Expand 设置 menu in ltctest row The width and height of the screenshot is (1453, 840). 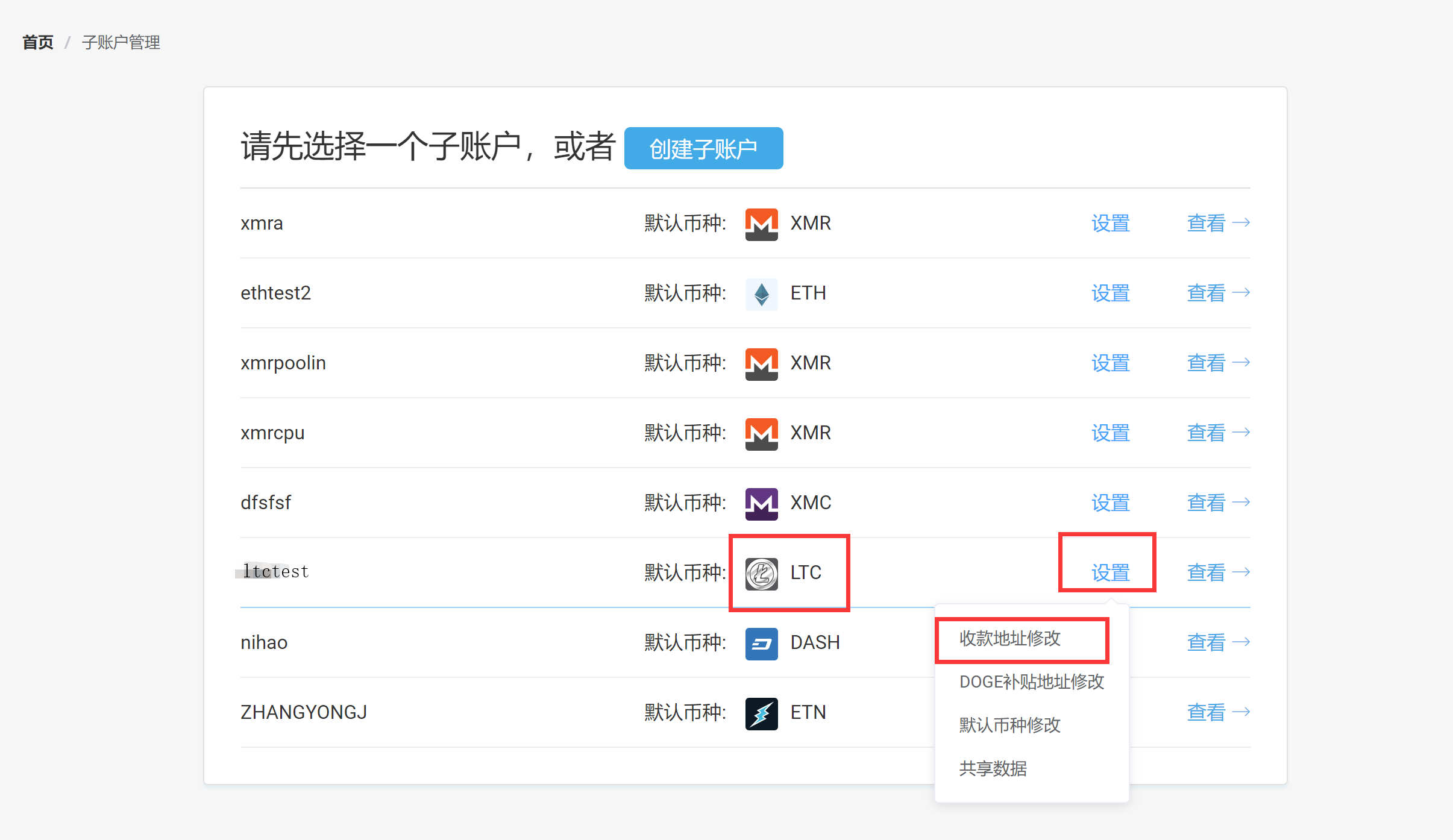click(x=1110, y=572)
